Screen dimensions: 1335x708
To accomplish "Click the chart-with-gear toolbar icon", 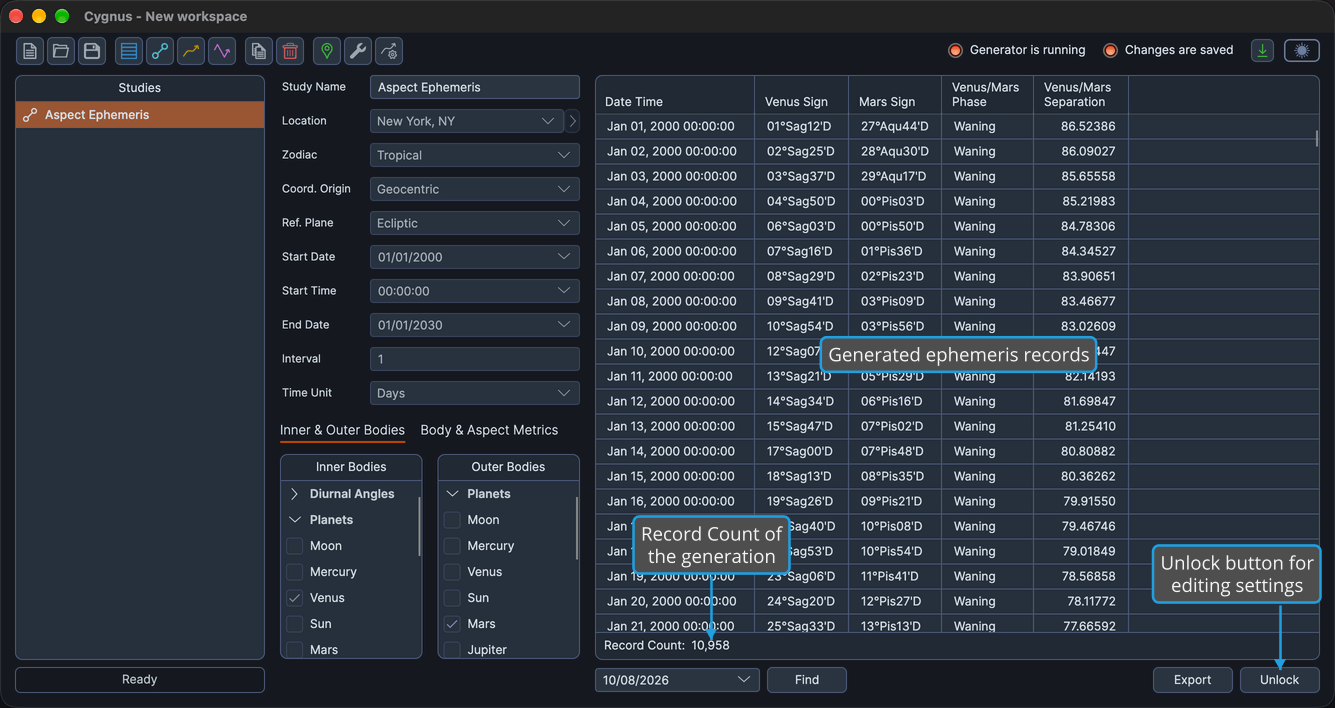I will pos(389,51).
